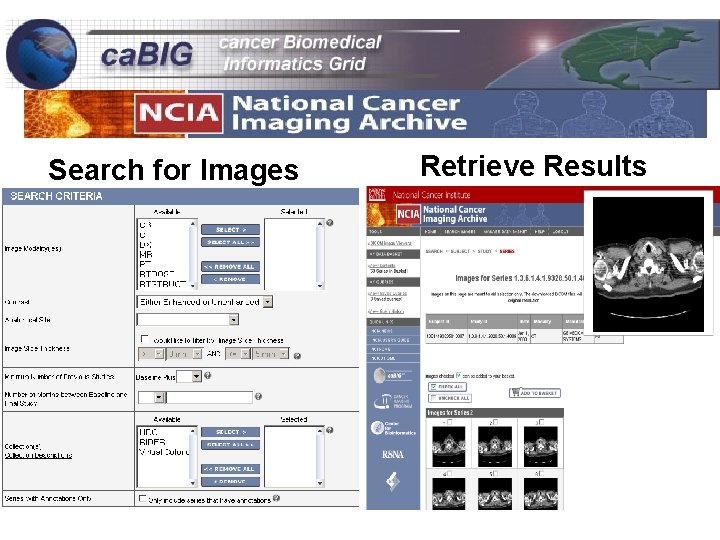Click the months between studies text field
The height and width of the screenshot is (540, 720).
click(209, 397)
